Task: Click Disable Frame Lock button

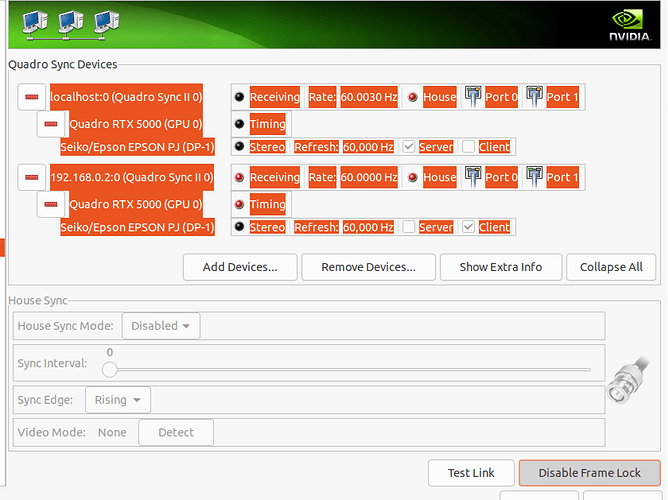Action: click(x=590, y=473)
